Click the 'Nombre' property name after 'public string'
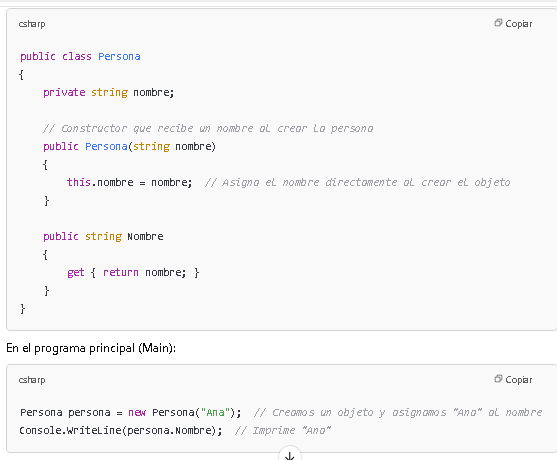This screenshot has height=460, width=557. pyautogui.click(x=145, y=237)
